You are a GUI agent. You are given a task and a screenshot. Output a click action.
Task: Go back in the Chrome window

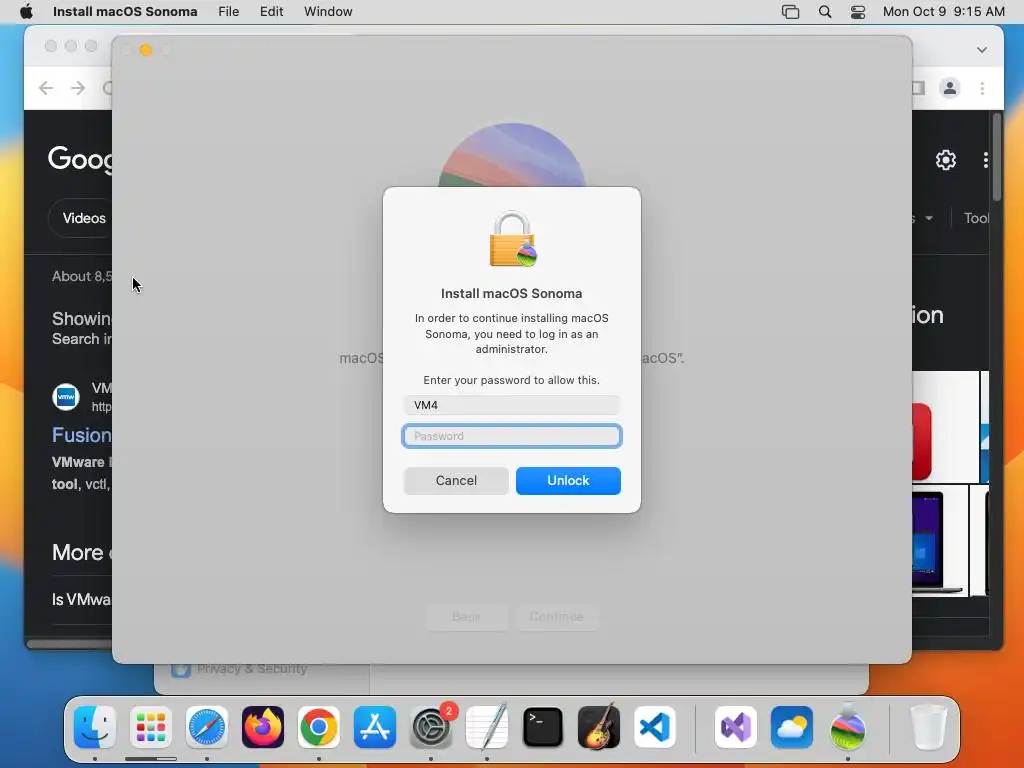tap(46, 88)
